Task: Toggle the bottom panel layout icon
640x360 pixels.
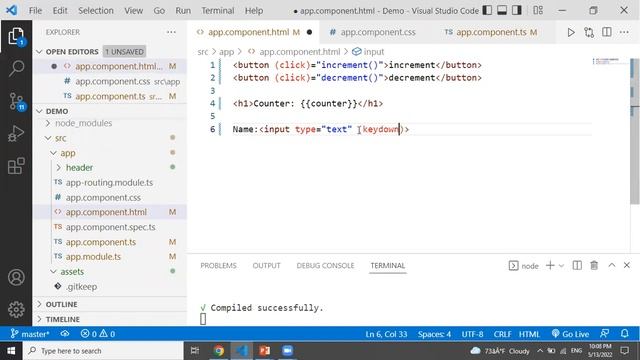Action: [x=502, y=10]
